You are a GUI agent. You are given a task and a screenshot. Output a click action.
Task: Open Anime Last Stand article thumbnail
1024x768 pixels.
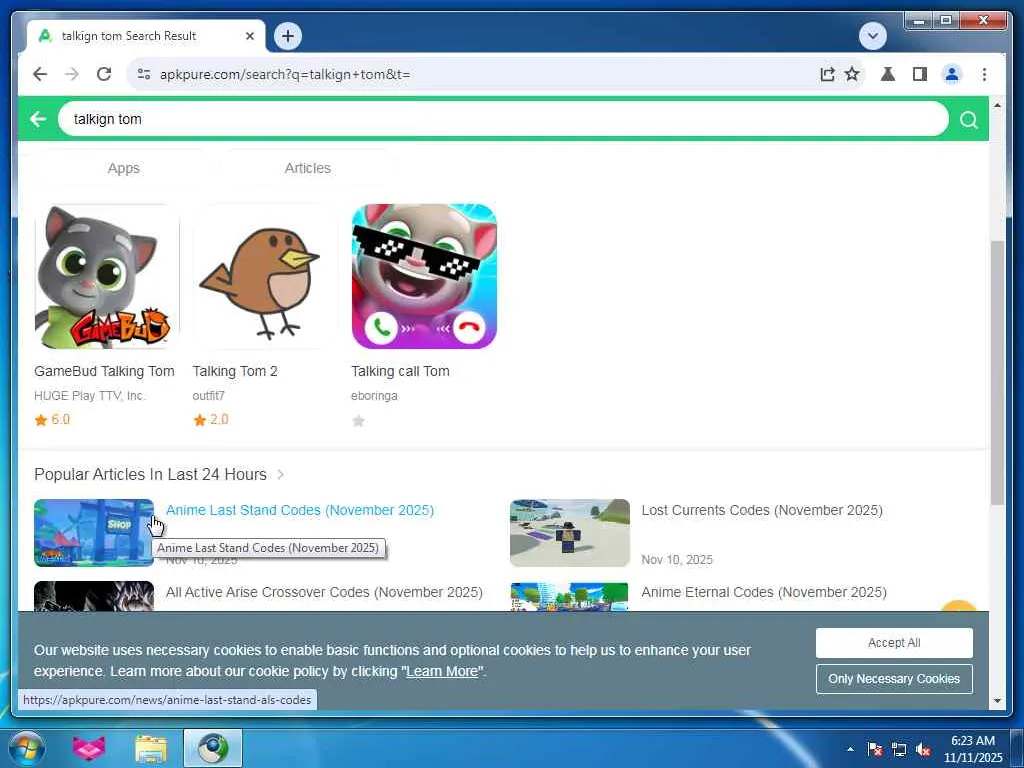coord(94,533)
